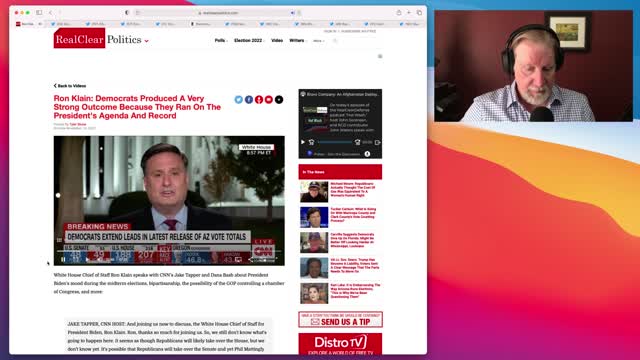Go back with Safari's back arrow

pyautogui.click(x=51, y=13)
